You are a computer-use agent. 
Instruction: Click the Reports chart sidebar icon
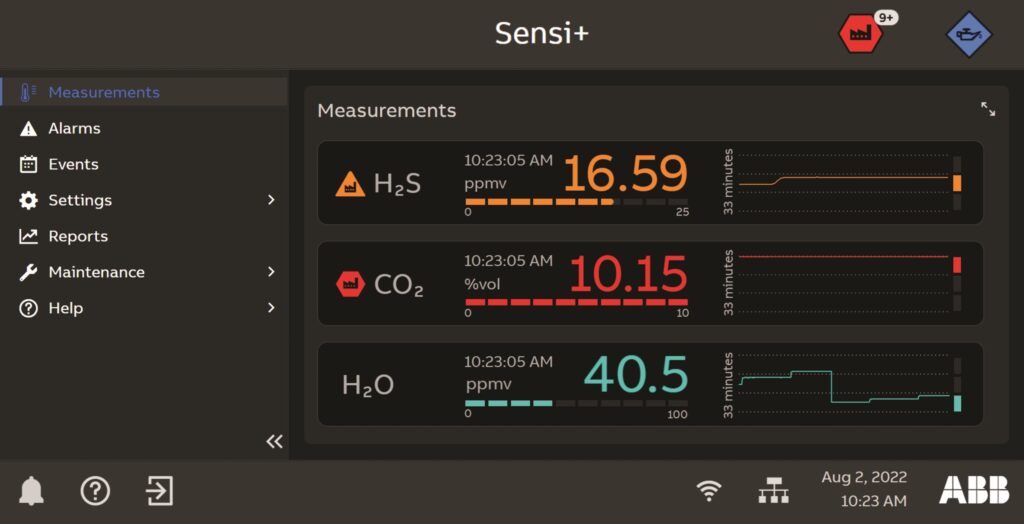28,236
